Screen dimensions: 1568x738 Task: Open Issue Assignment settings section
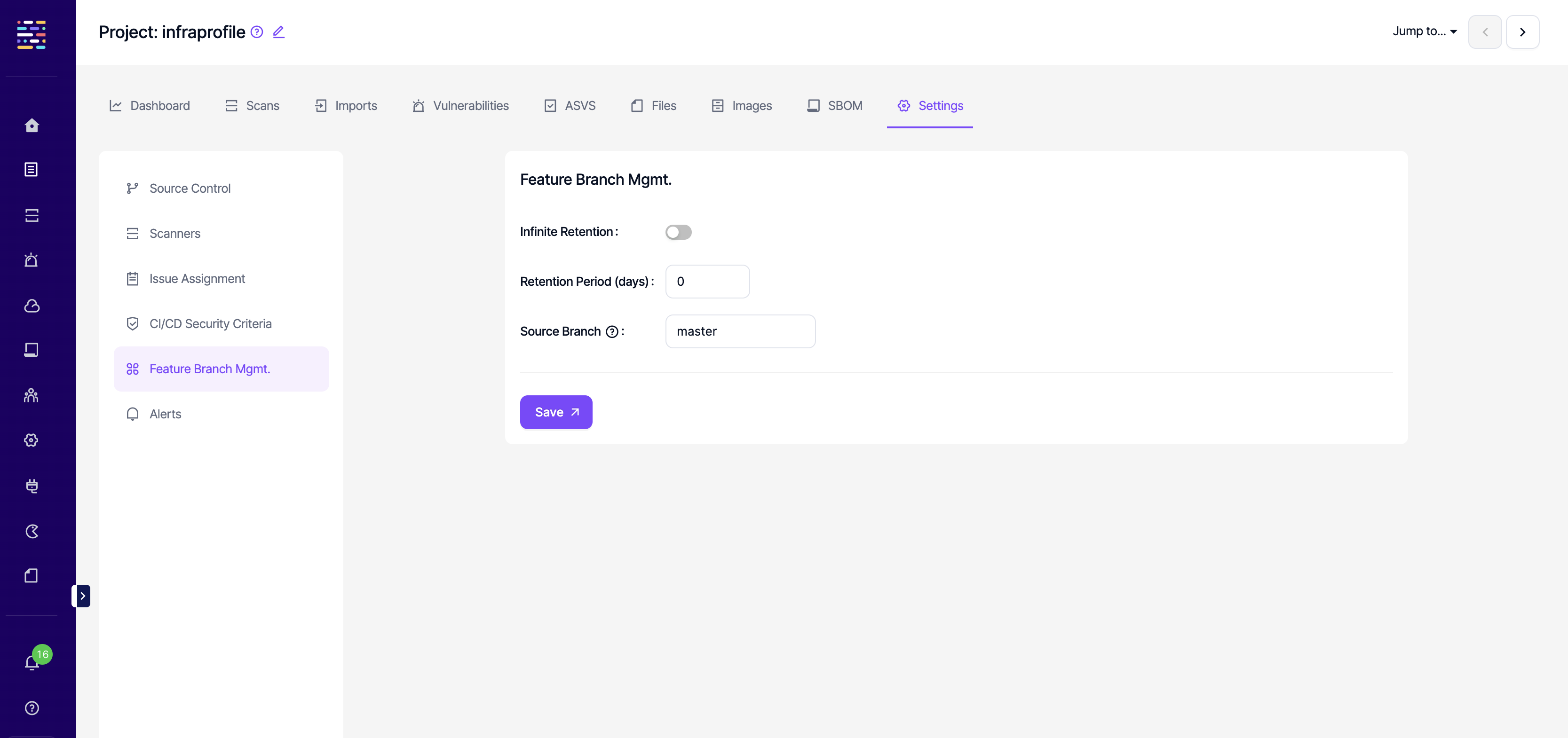pyautogui.click(x=221, y=279)
